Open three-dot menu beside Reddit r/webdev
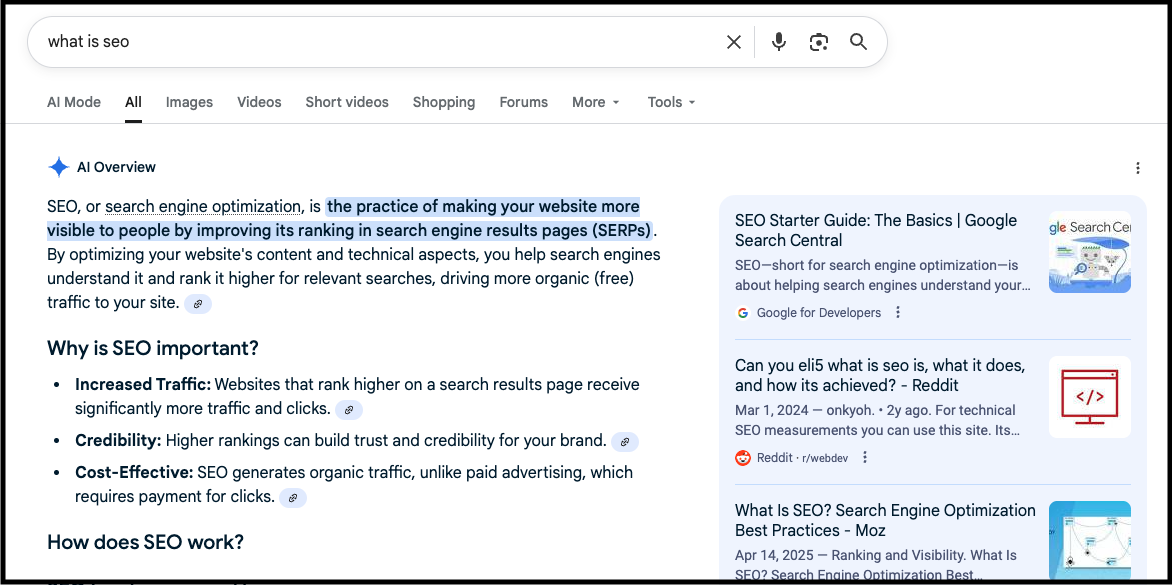This screenshot has height=585, width=1172. point(865,458)
